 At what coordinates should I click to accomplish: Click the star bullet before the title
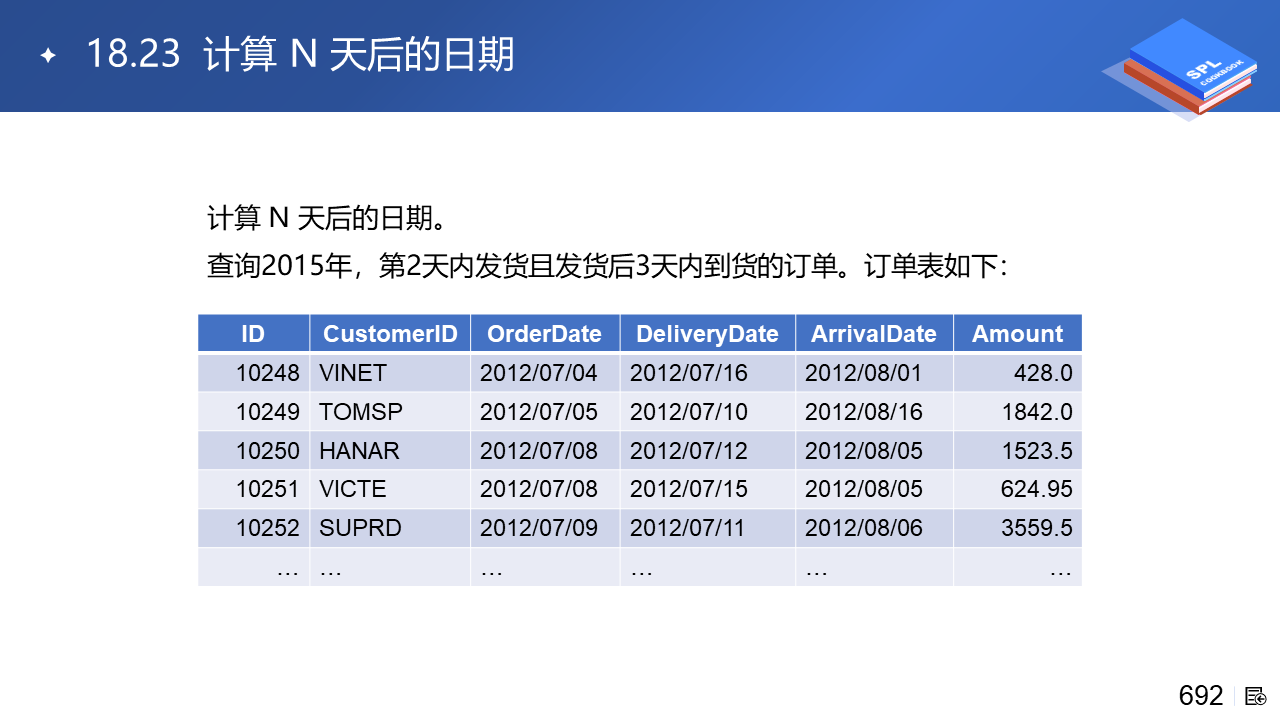[x=47, y=55]
